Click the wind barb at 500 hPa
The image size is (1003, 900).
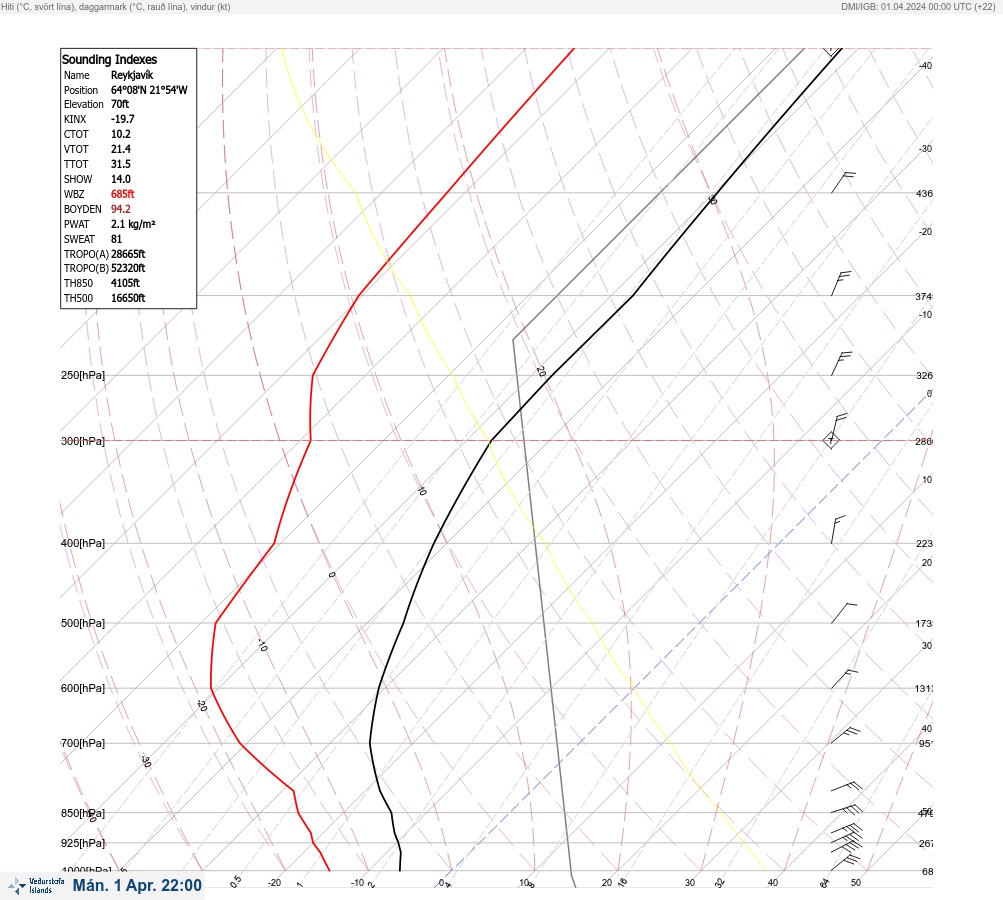click(x=844, y=613)
